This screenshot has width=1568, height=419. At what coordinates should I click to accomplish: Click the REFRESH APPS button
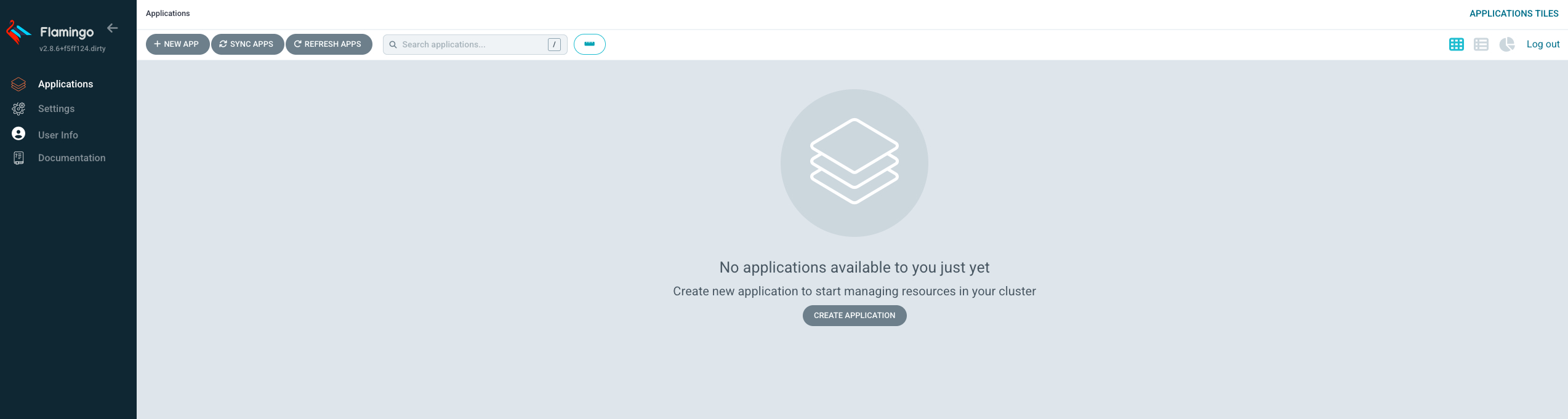[x=329, y=44]
